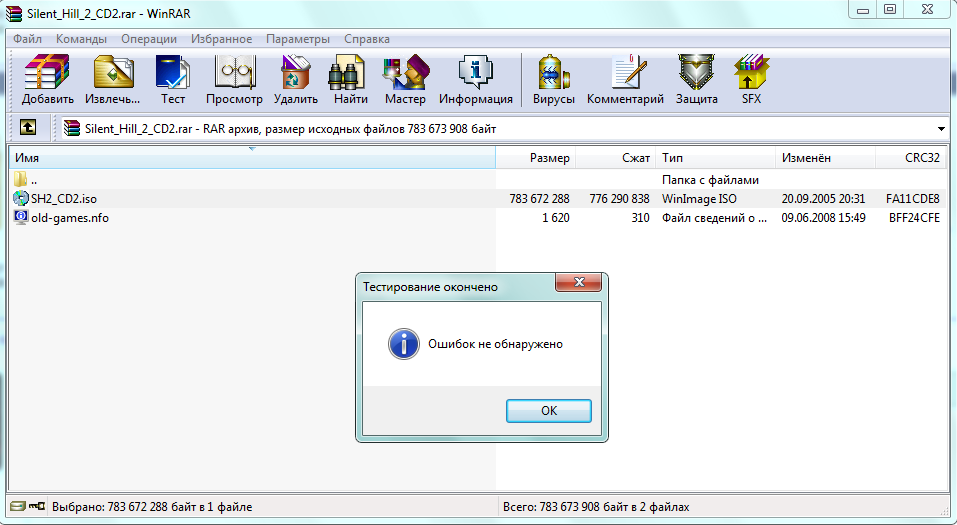Click the old-games.nfo file icon
The image size is (957, 525).
coord(21,217)
